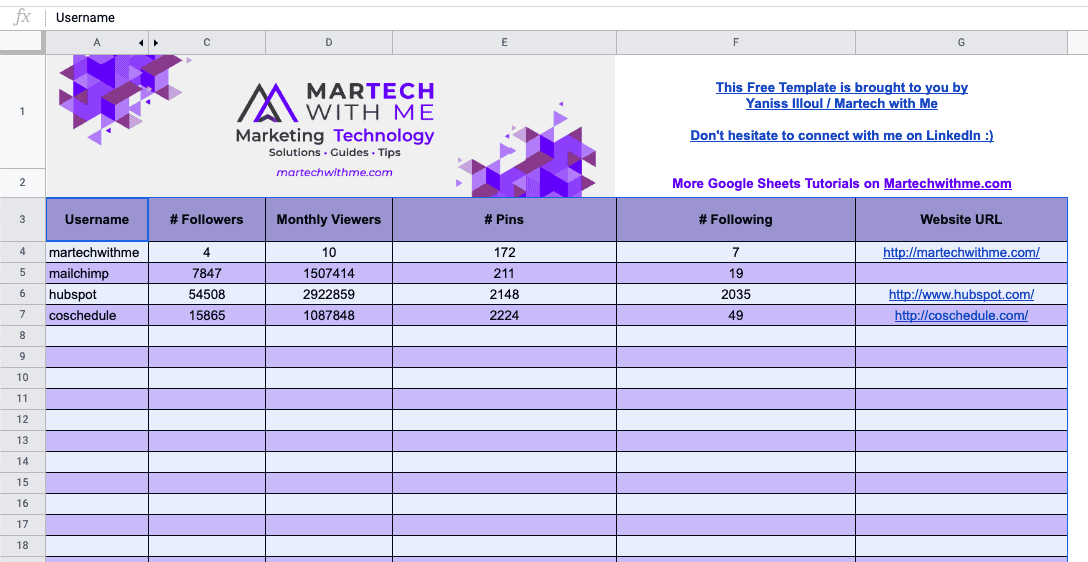1088x562 pixels.
Task: Select the Website URL header cell
Action: click(x=961, y=219)
